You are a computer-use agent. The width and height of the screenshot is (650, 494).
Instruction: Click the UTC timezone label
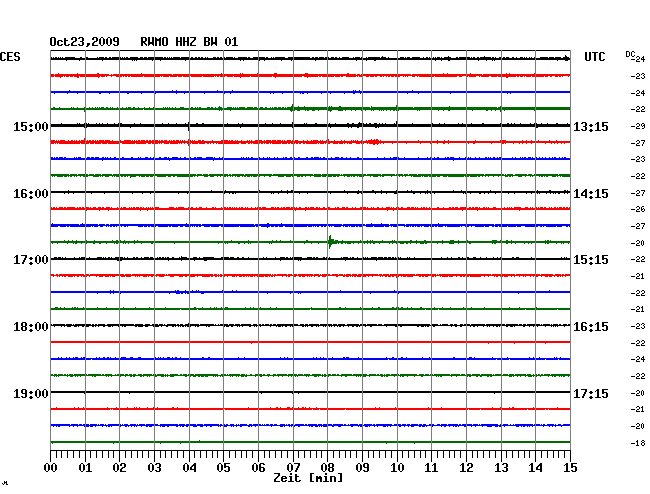(594, 57)
